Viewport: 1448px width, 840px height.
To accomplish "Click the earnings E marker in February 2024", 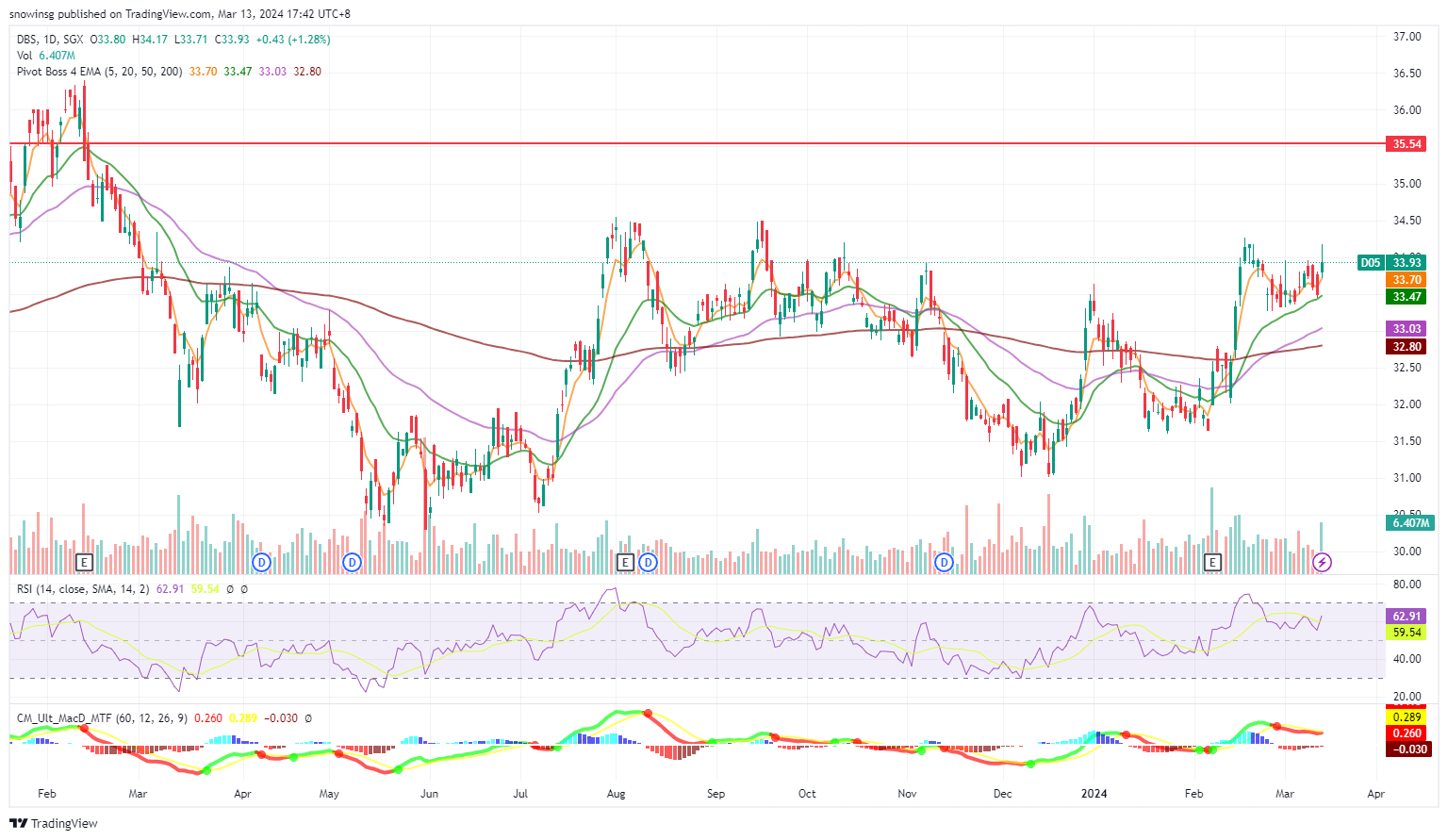I will pos(1212,563).
